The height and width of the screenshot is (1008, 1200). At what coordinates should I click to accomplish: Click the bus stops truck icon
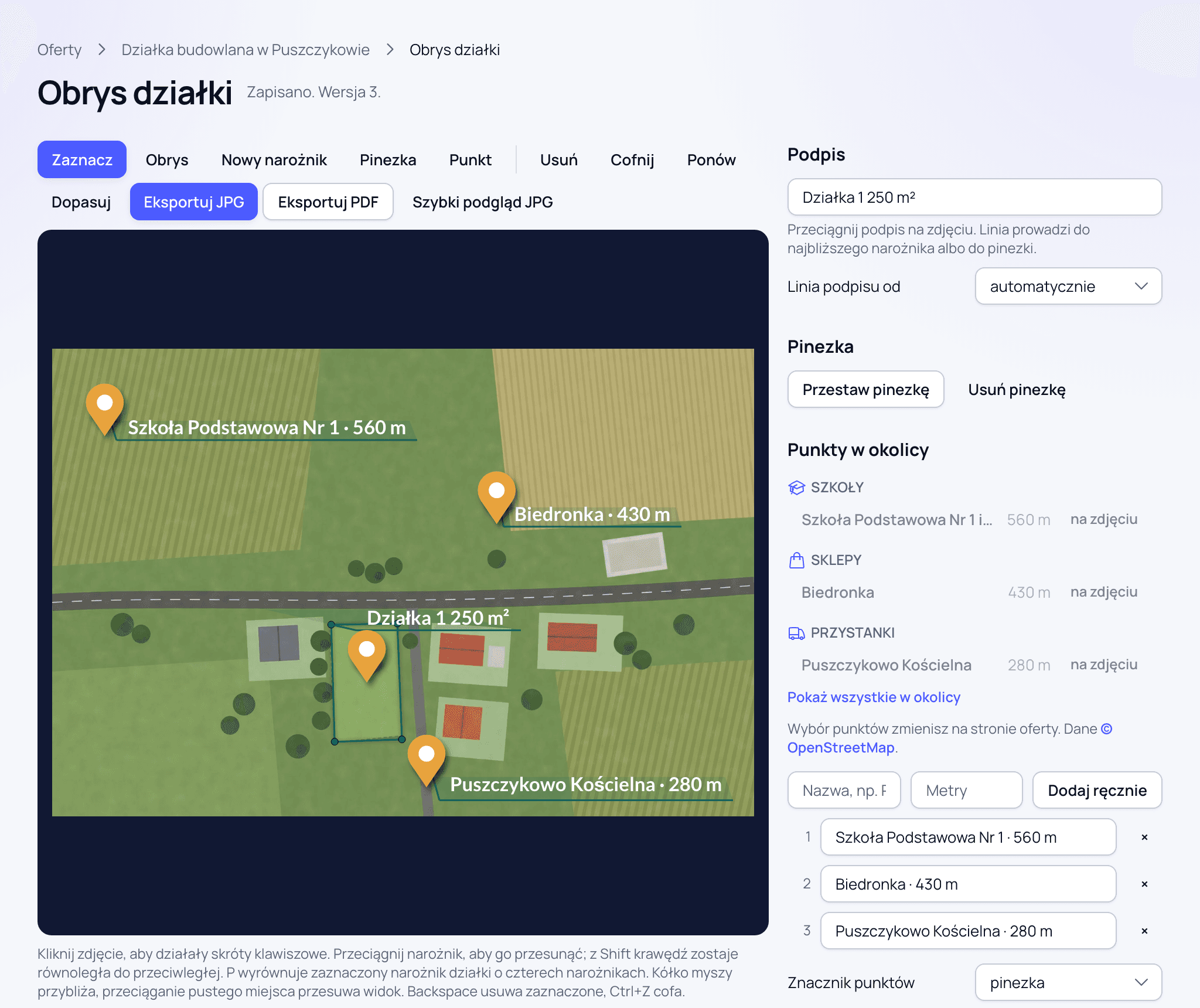point(796,633)
